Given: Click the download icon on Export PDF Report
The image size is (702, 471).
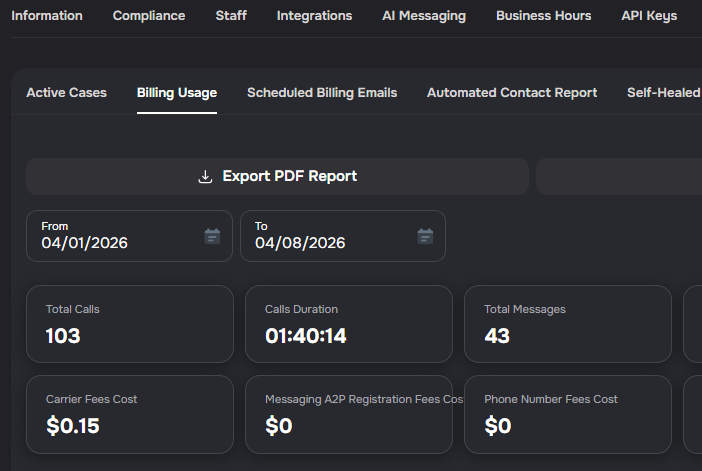Looking at the screenshot, I should click(x=205, y=177).
